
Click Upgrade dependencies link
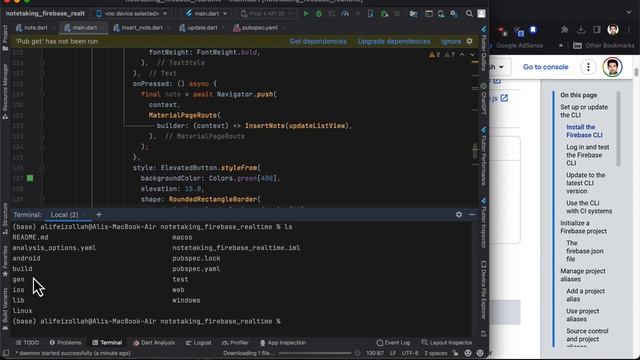pyautogui.click(x=394, y=41)
